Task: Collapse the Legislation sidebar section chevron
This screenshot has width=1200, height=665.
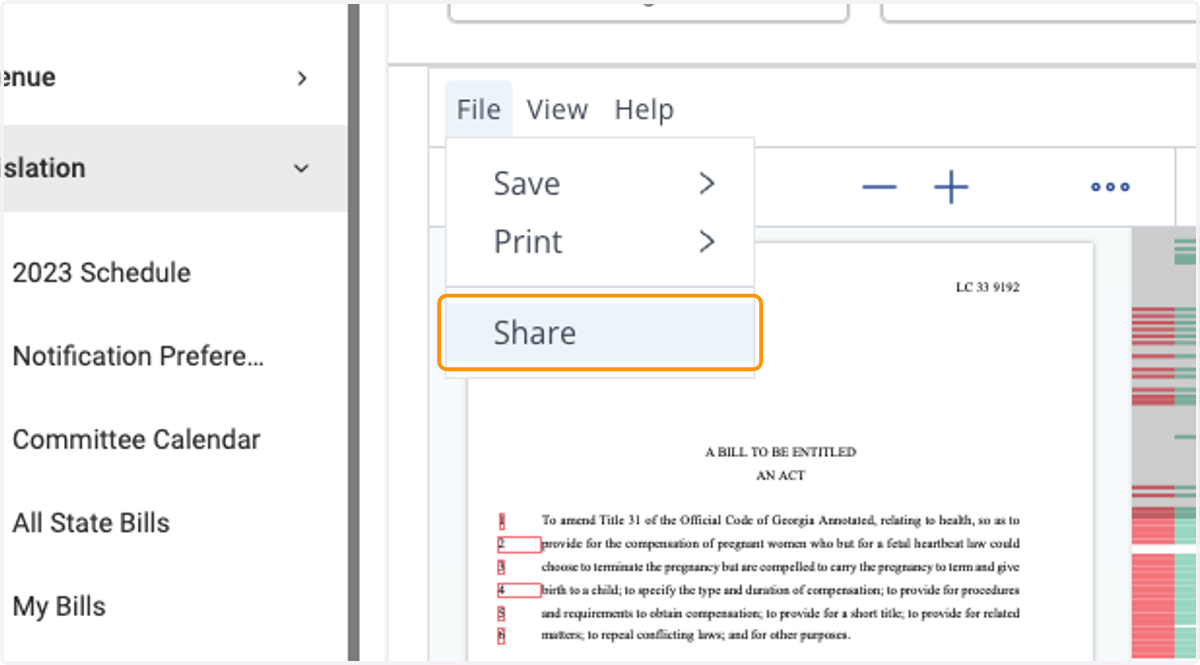Action: pyautogui.click(x=301, y=169)
